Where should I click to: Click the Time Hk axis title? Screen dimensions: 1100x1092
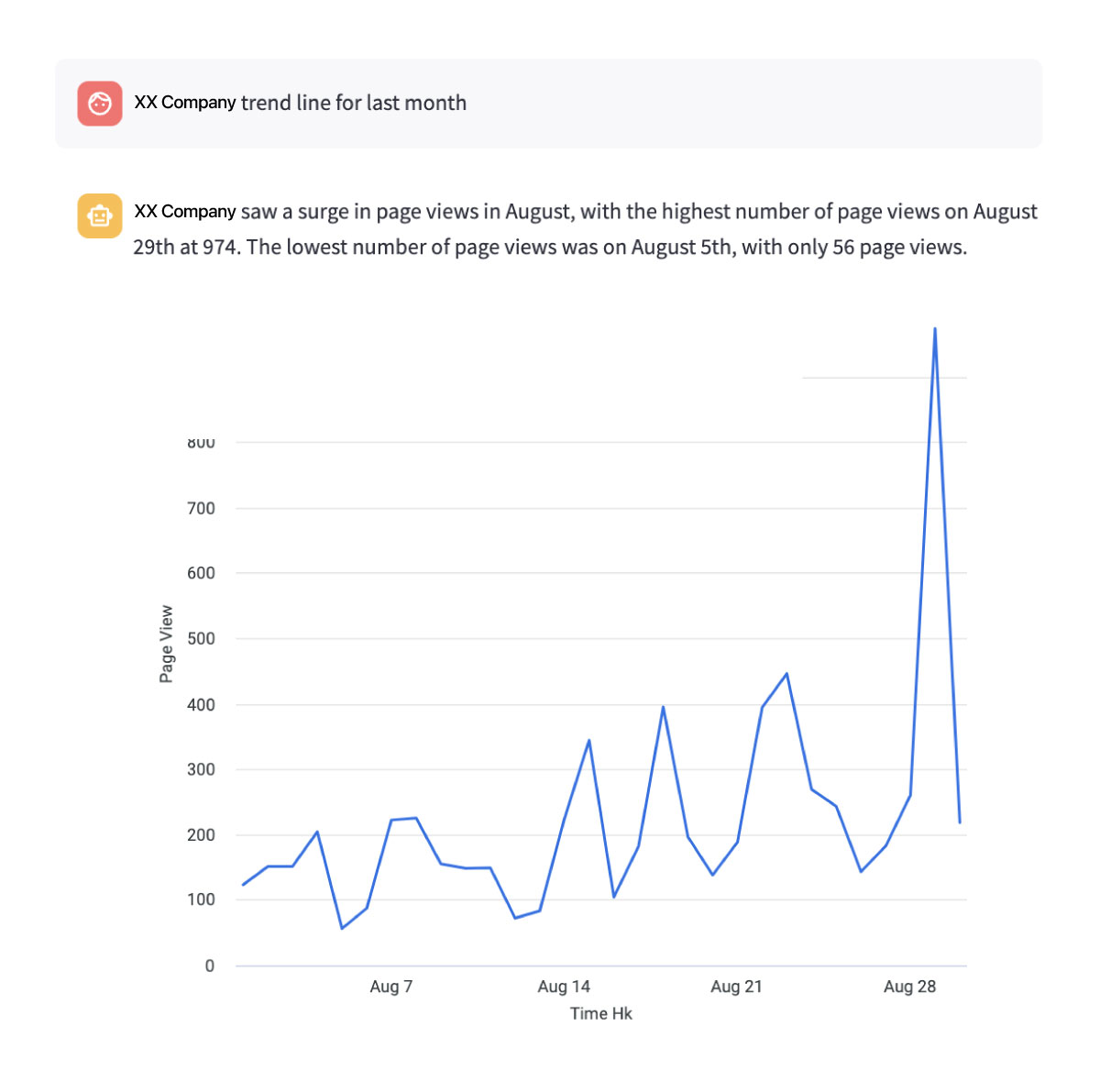(x=601, y=1013)
